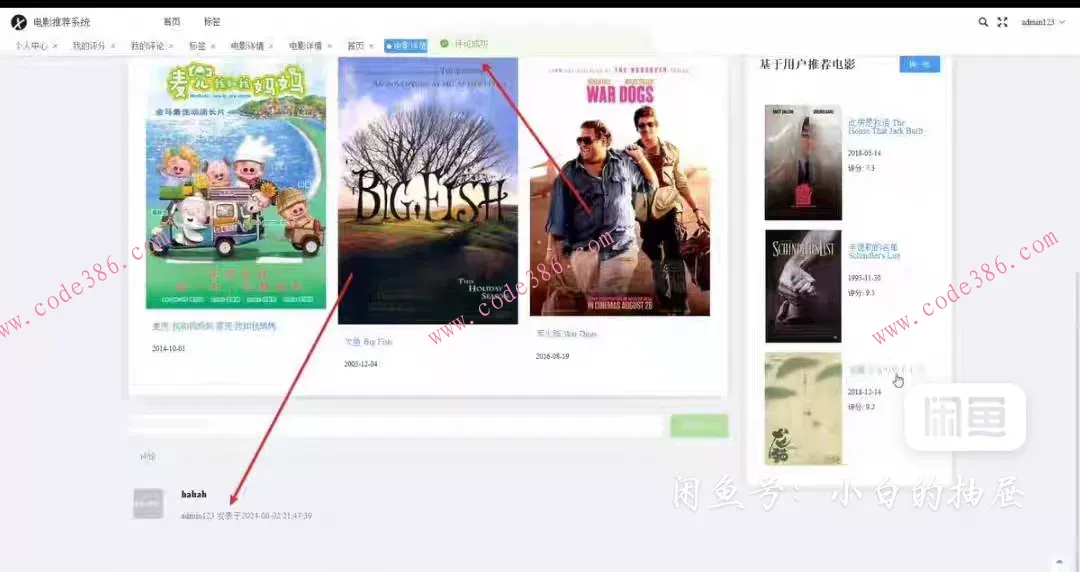Click the date 1993-11-30

tap(864, 278)
